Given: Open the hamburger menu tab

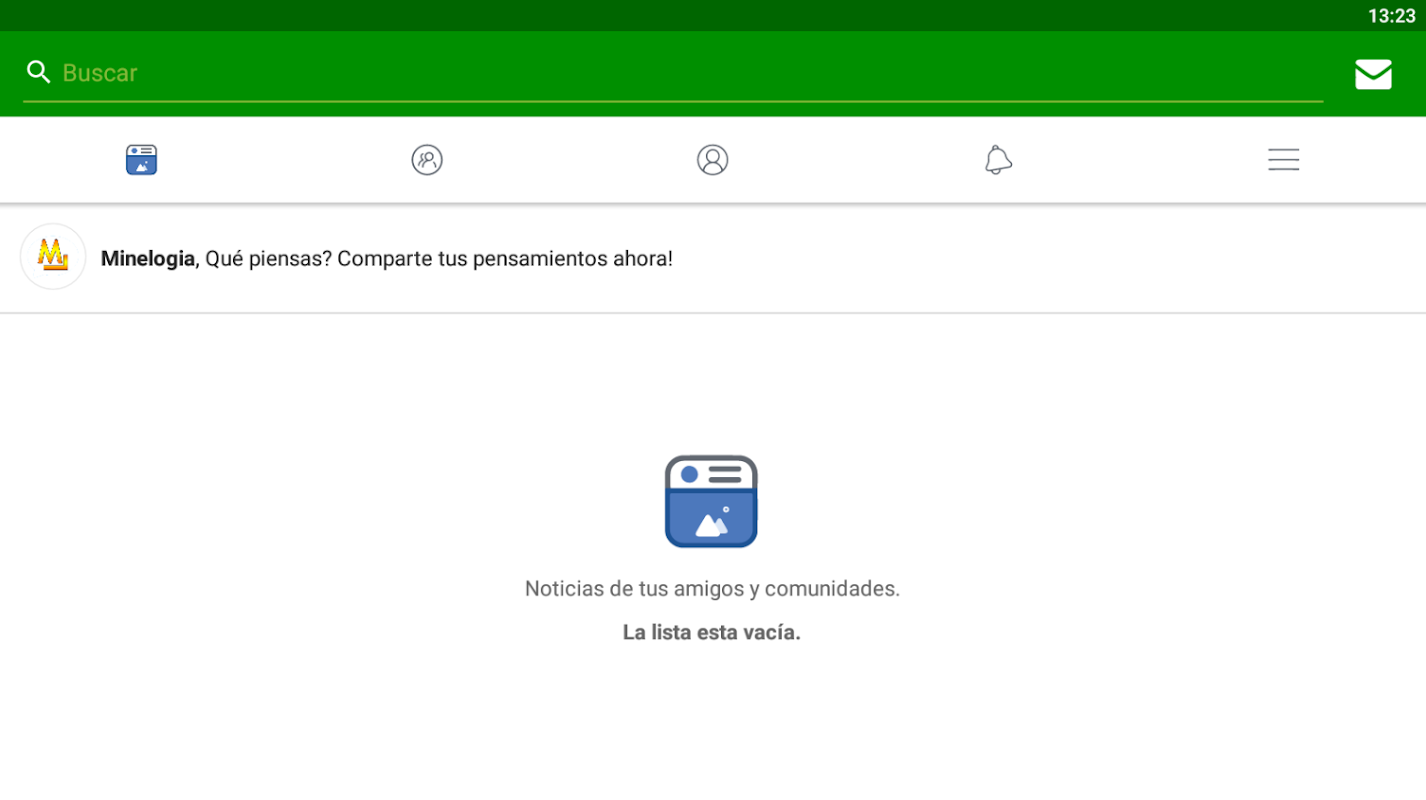Looking at the screenshot, I should click(1283, 160).
